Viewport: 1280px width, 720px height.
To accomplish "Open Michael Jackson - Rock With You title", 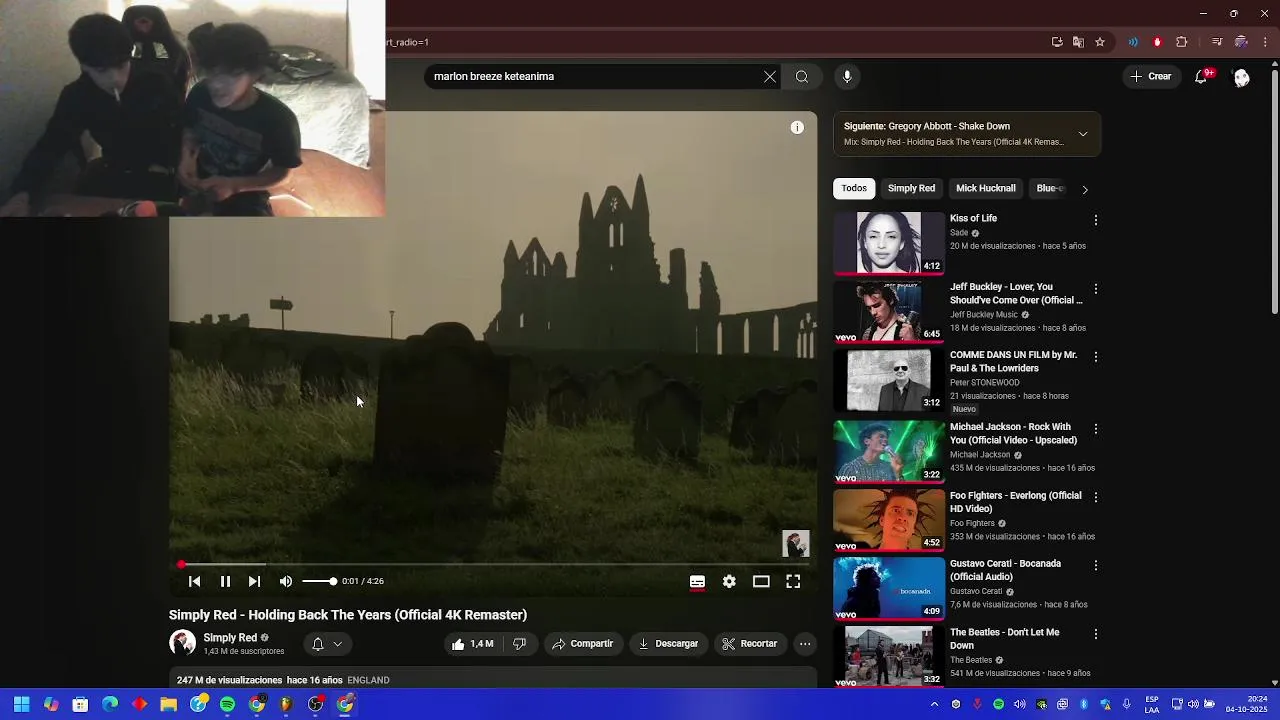I will [1013, 433].
